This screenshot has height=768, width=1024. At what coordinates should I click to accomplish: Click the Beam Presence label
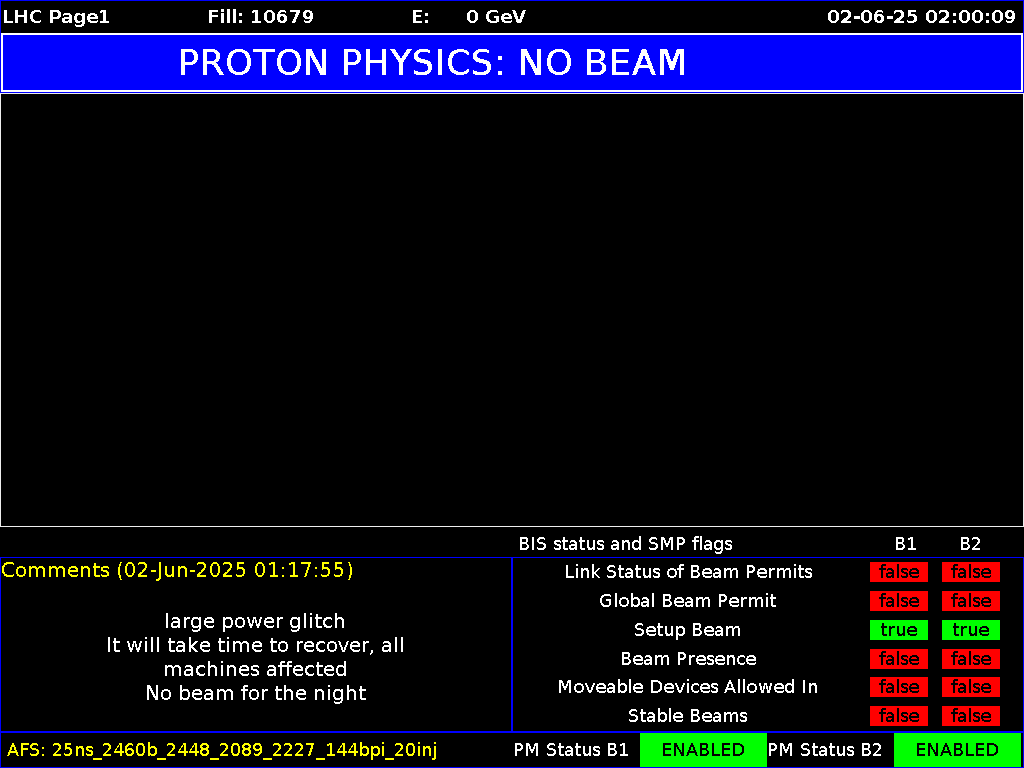(x=688, y=659)
